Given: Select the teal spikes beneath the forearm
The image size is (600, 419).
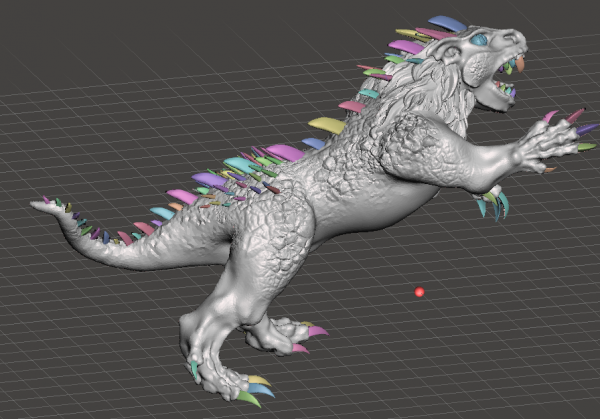Looking at the screenshot, I should tap(493, 202).
